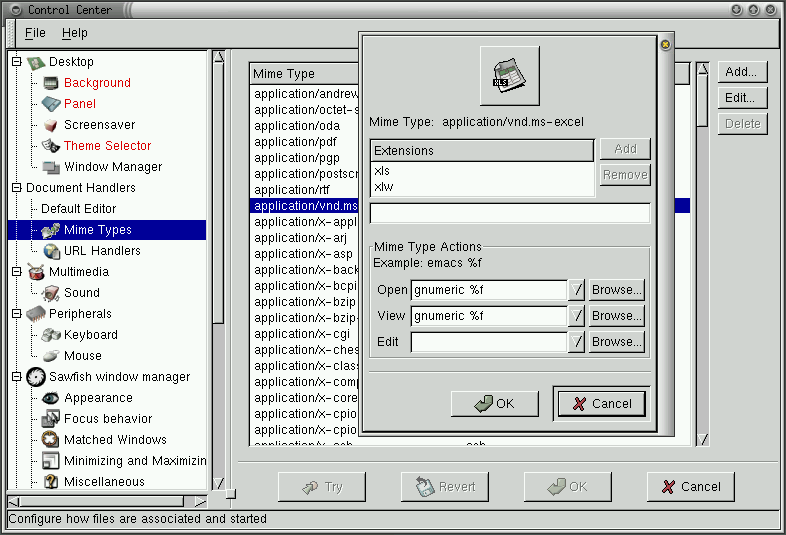Open the Help menu
This screenshot has height=535, width=786.
pyautogui.click(x=75, y=33)
